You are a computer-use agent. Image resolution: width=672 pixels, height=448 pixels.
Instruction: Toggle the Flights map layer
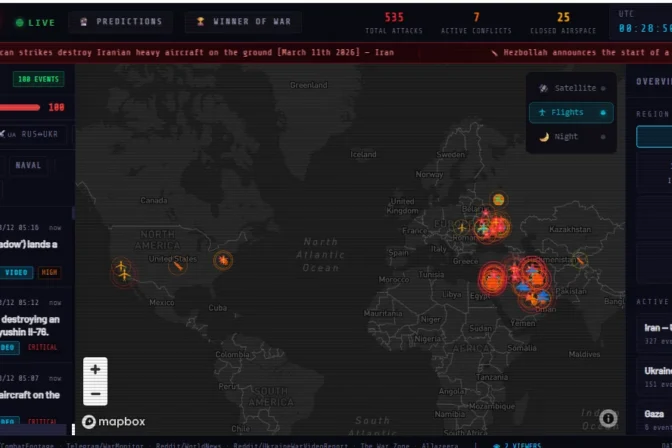(x=571, y=112)
